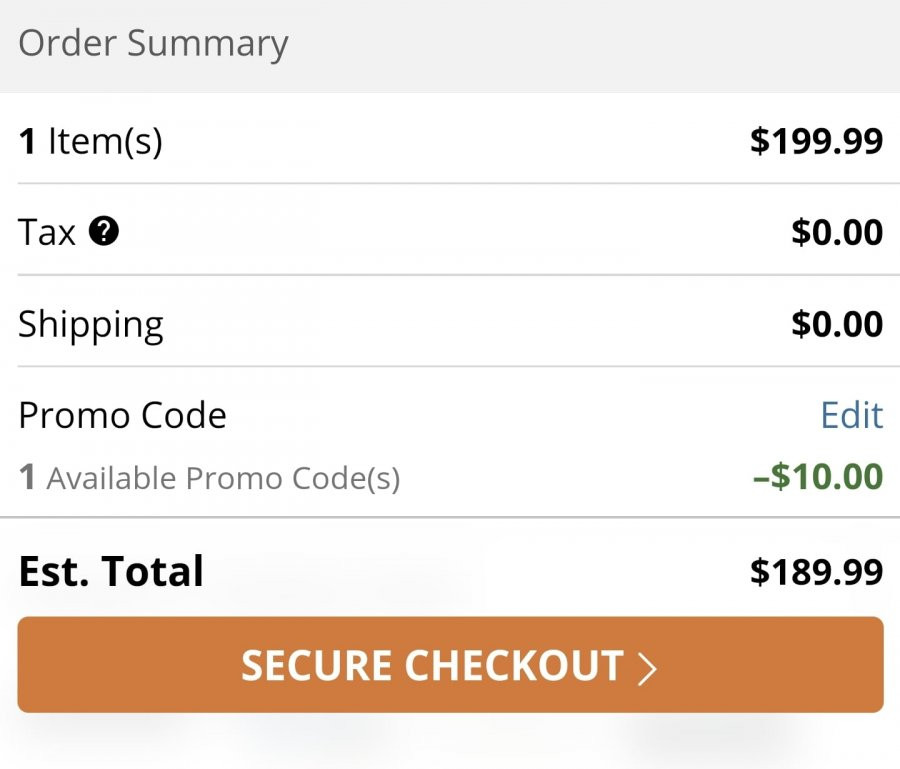Click the Tax label text
The height and width of the screenshot is (769, 900).
46,232
